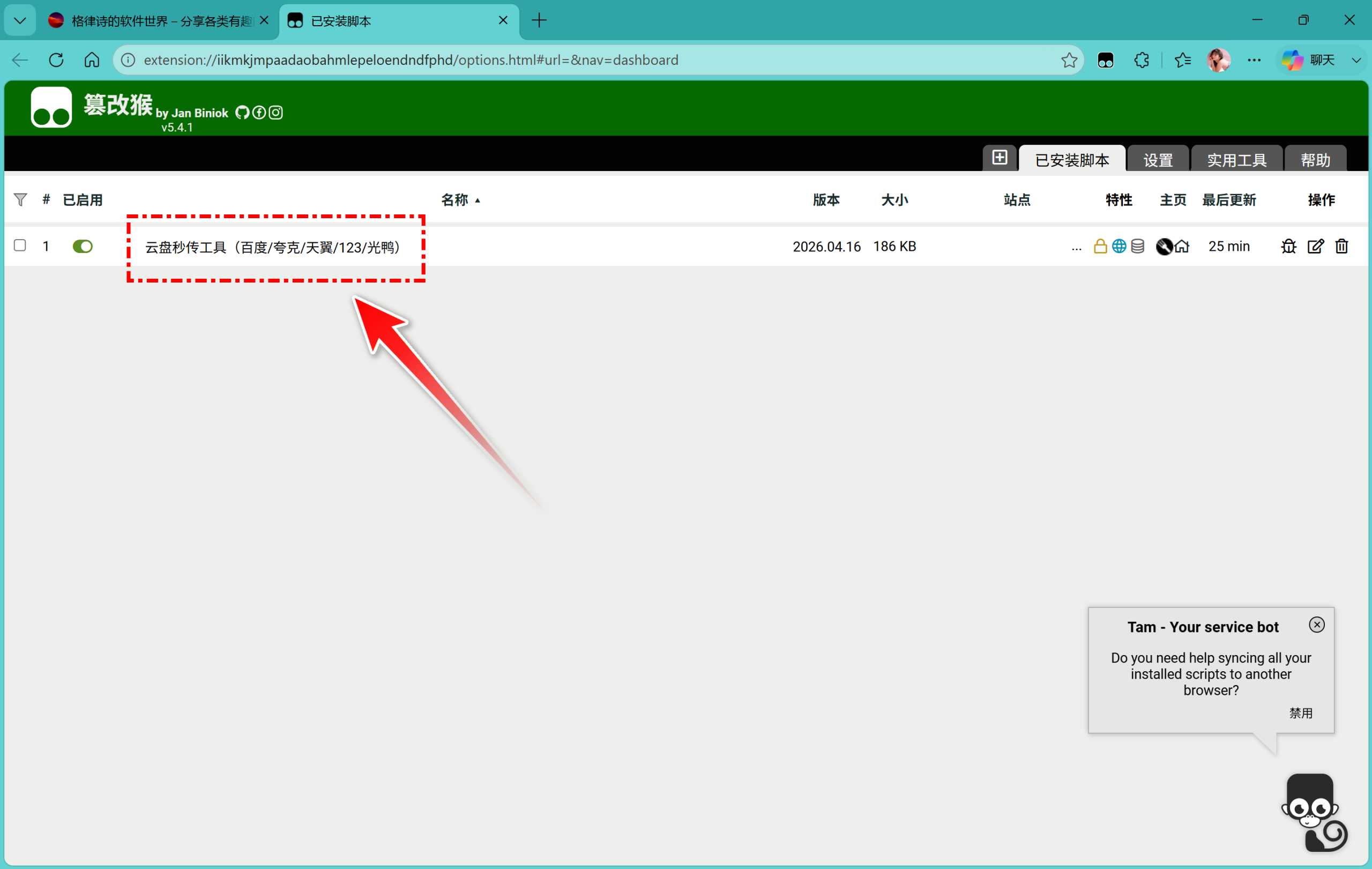Disable the 云盘秒传工具 script toggle
This screenshot has width=1372, height=869.
83,246
